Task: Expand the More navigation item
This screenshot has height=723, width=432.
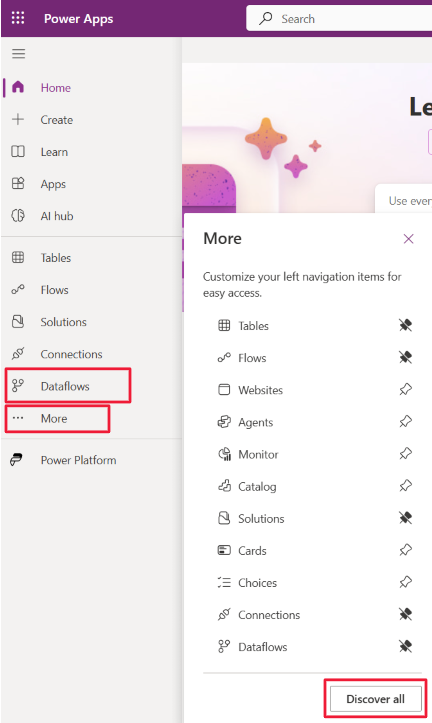Action: point(54,419)
